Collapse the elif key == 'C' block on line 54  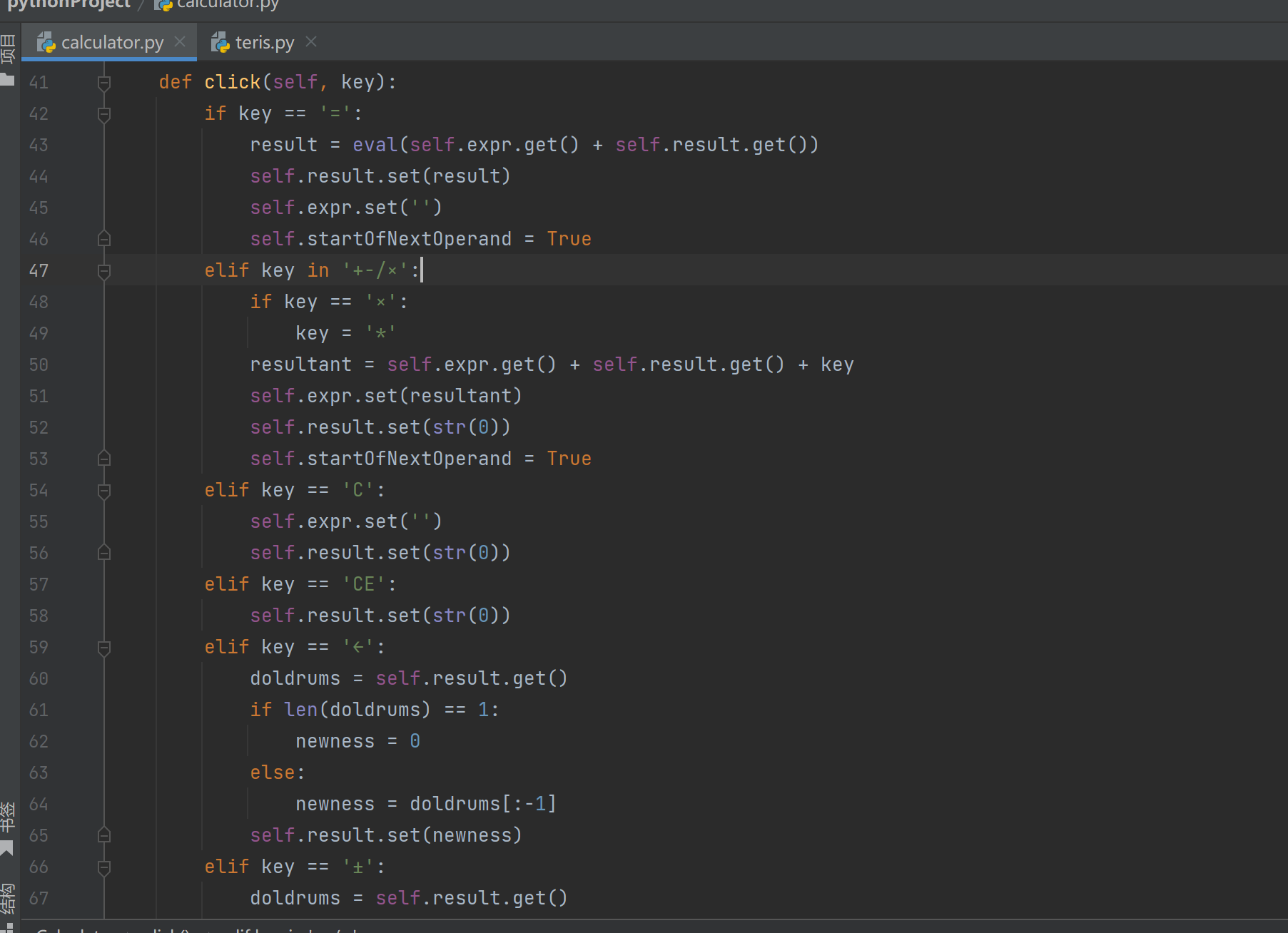[x=104, y=491]
